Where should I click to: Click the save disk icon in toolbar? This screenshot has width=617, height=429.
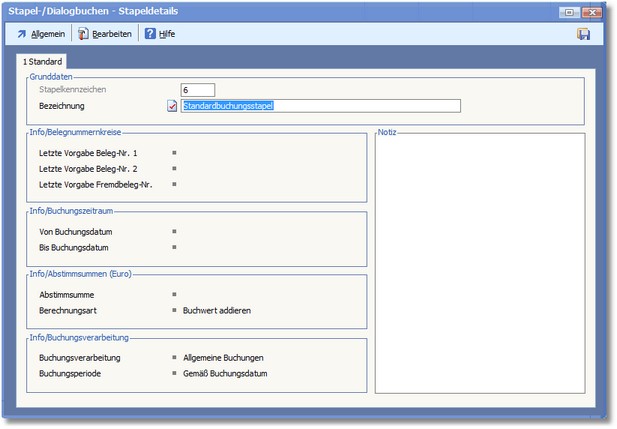(583, 34)
